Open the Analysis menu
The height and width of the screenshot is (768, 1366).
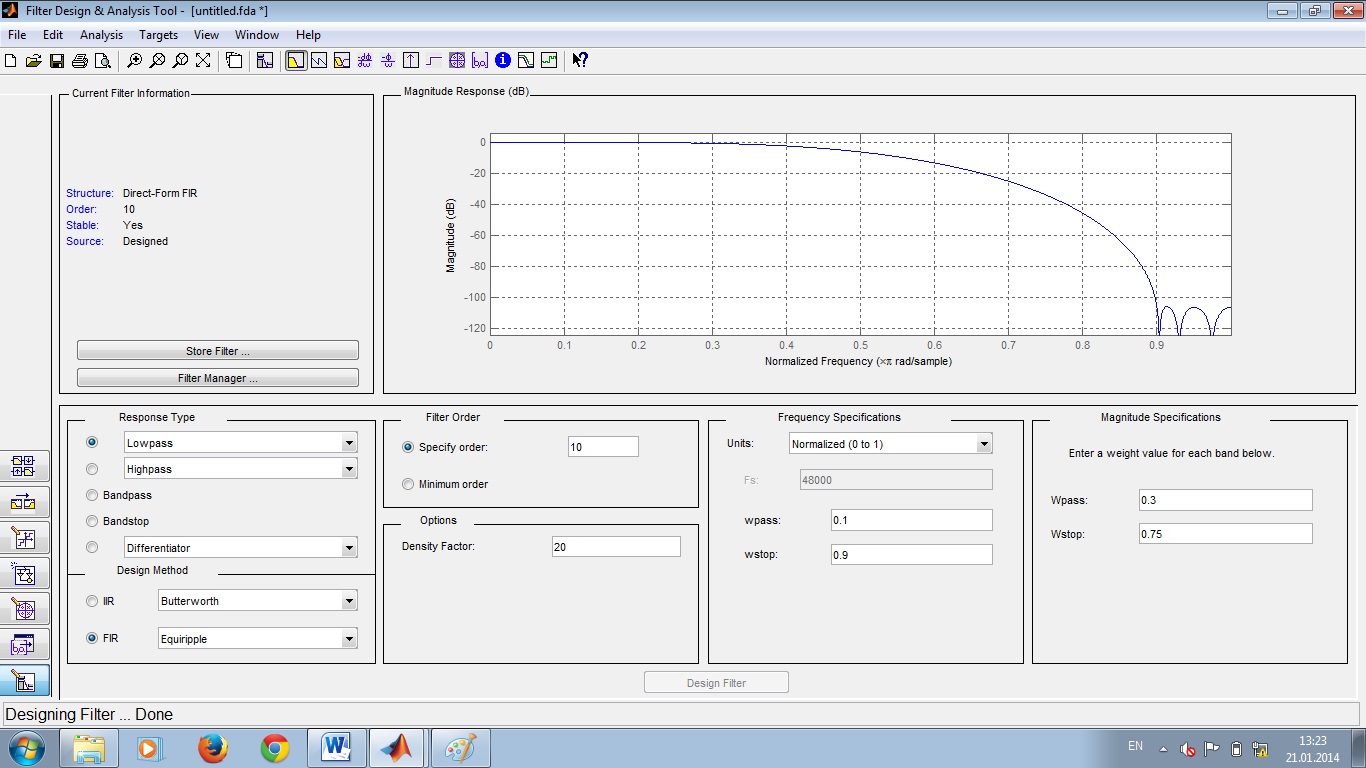101,35
